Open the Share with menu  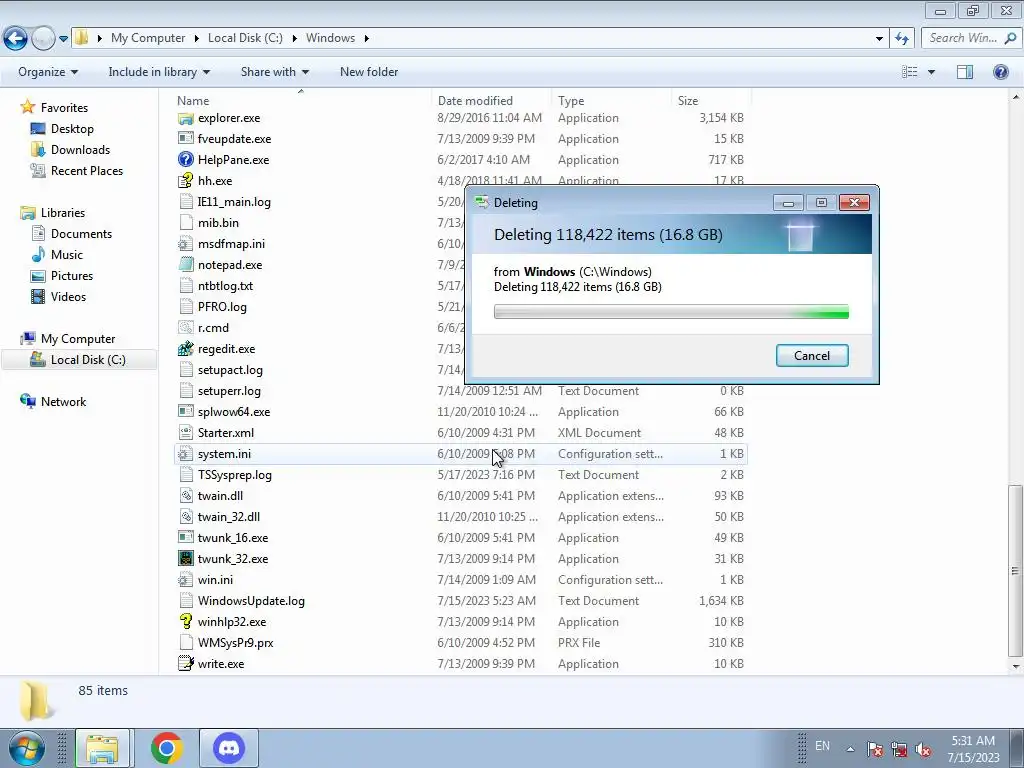274,72
